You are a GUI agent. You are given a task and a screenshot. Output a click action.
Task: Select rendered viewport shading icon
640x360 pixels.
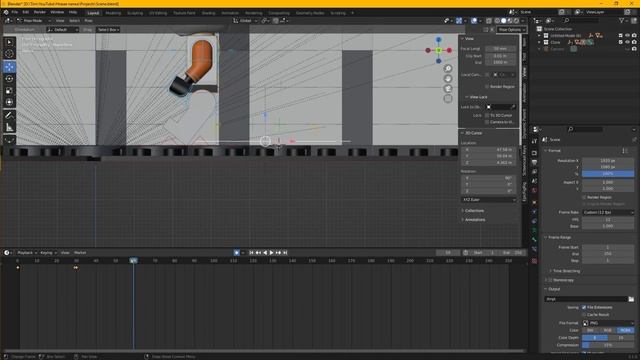click(516, 20)
